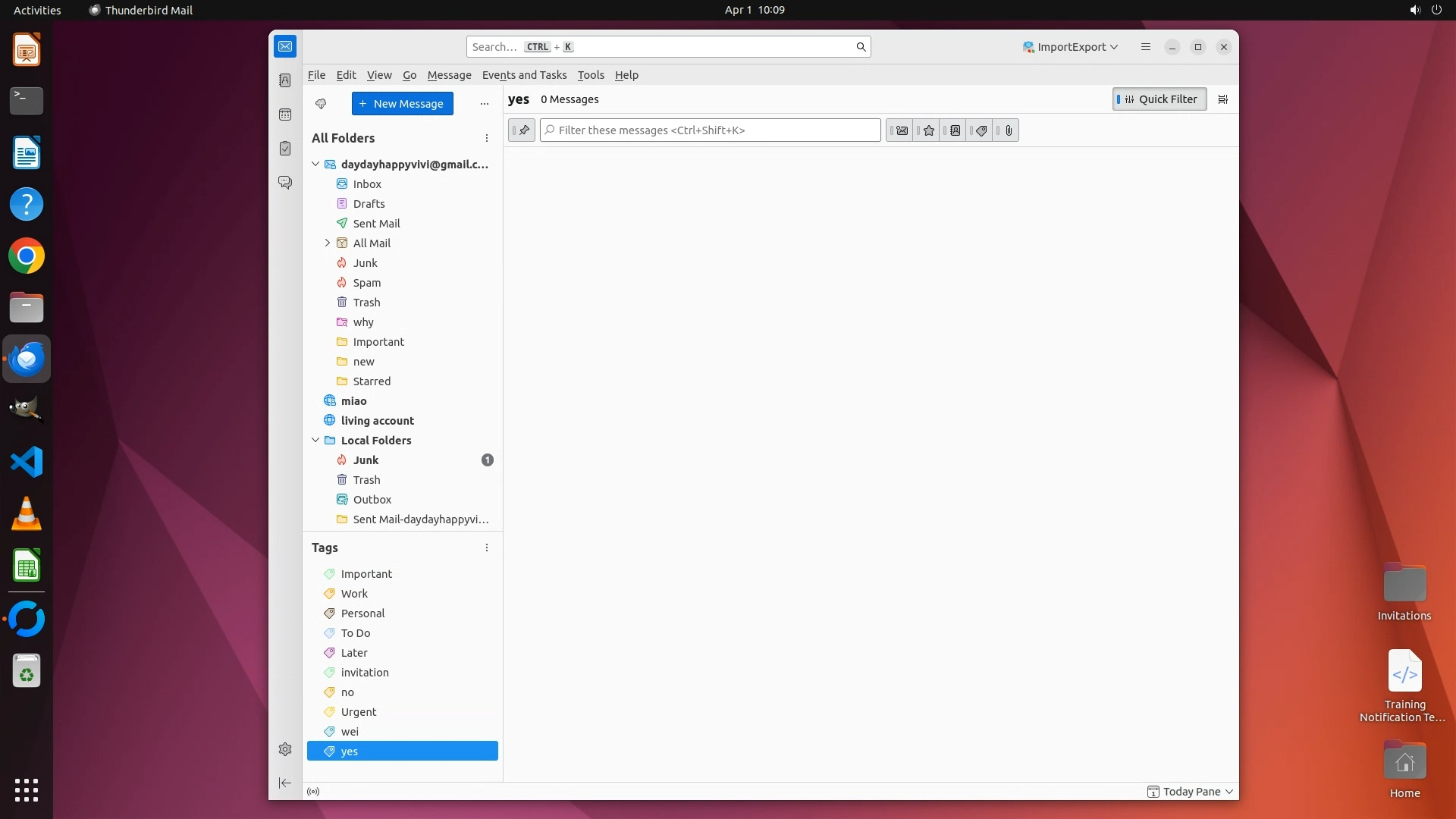Toggle the unread messages filter
The width and height of the screenshot is (1456, 819).
coord(901,130)
